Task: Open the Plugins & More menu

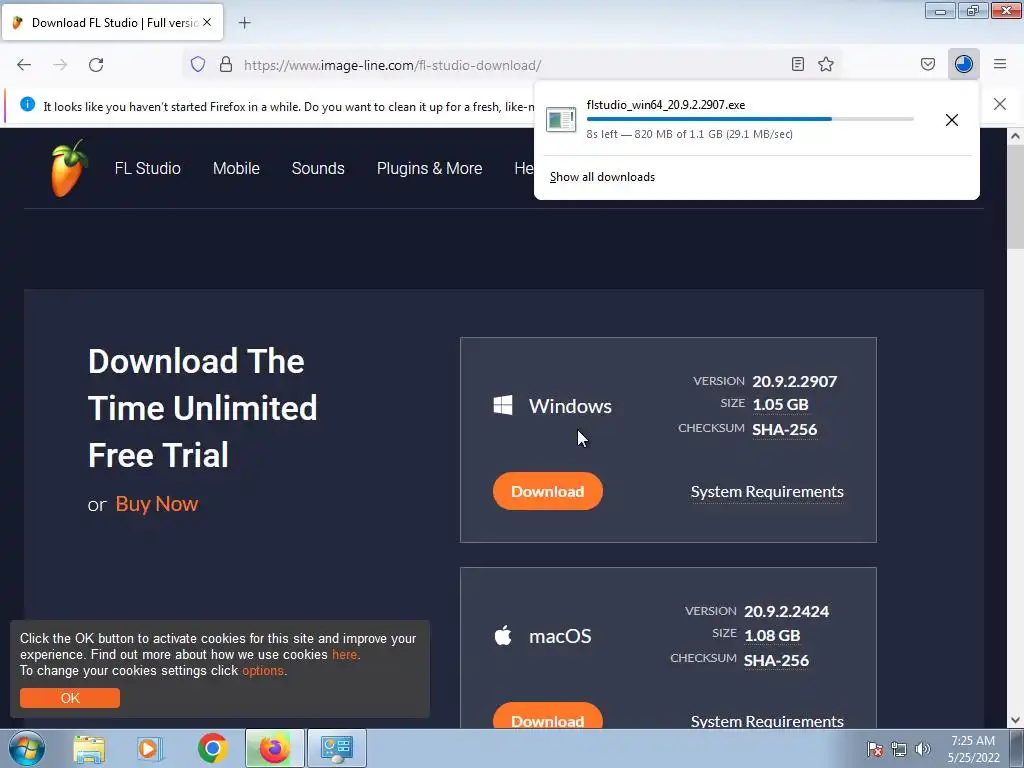Action: pyautogui.click(x=430, y=168)
